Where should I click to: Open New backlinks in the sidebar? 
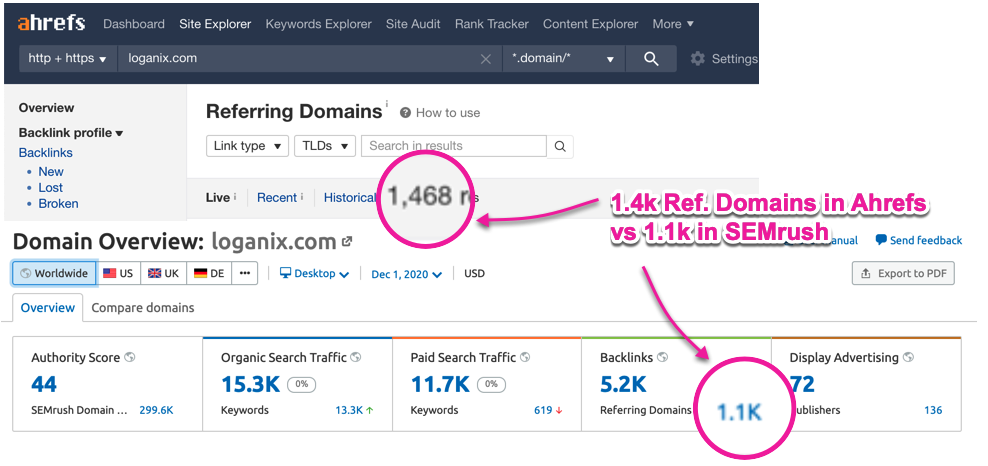click(50, 171)
